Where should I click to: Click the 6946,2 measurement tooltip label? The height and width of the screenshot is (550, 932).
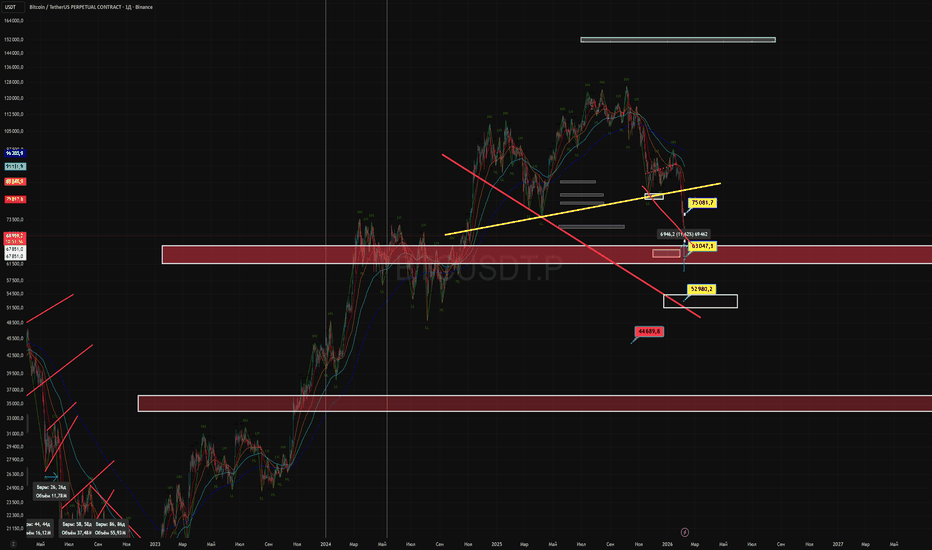[x=684, y=234]
